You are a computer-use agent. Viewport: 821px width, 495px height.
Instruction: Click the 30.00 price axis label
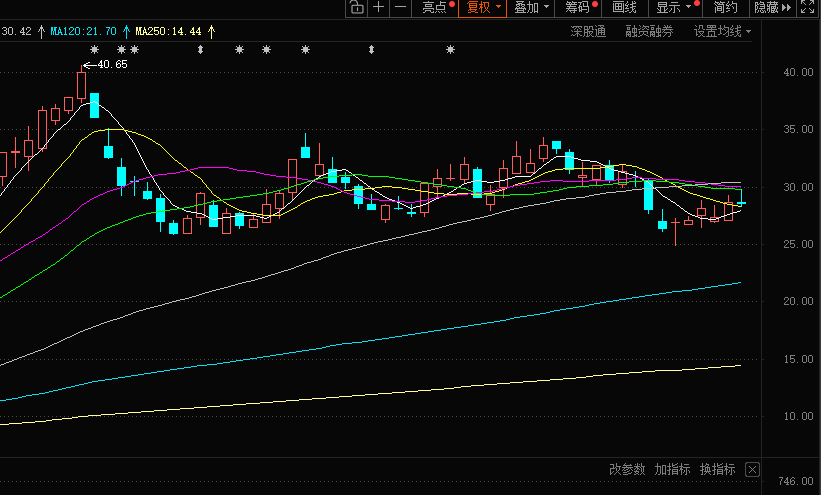[798, 187]
